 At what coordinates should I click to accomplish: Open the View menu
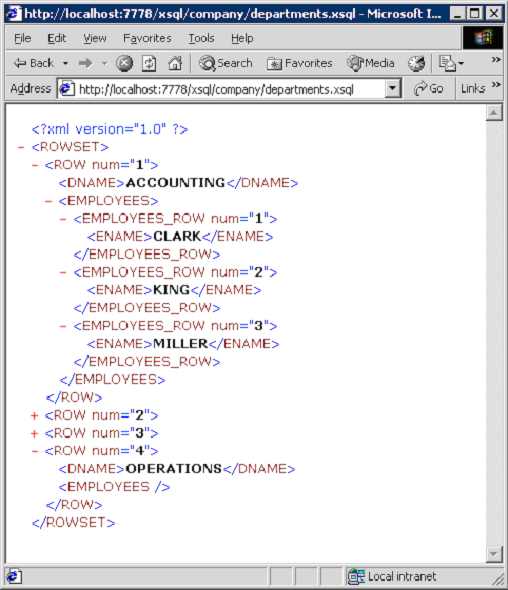tap(95, 38)
